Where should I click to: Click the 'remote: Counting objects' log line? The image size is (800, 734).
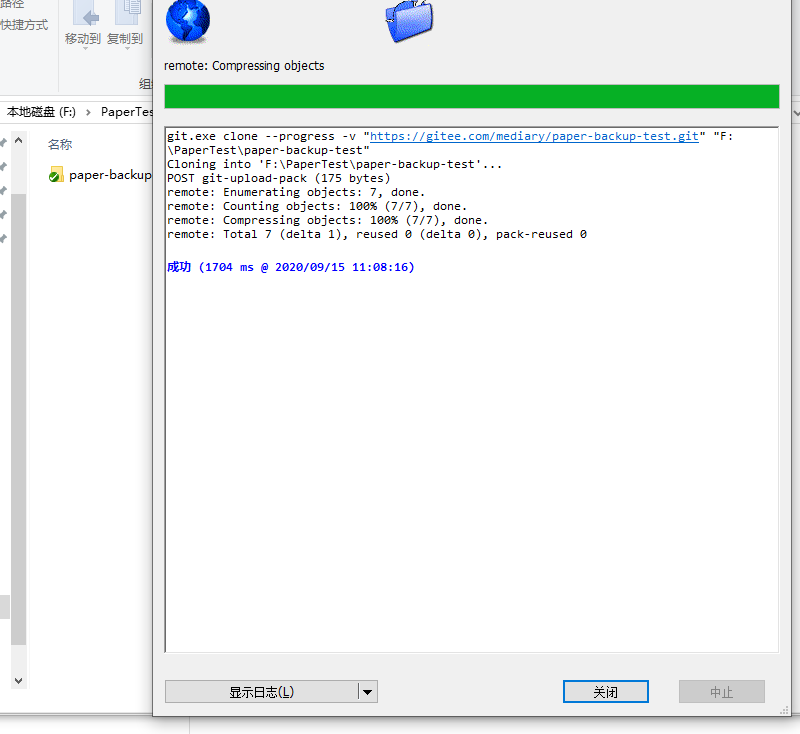point(317,206)
